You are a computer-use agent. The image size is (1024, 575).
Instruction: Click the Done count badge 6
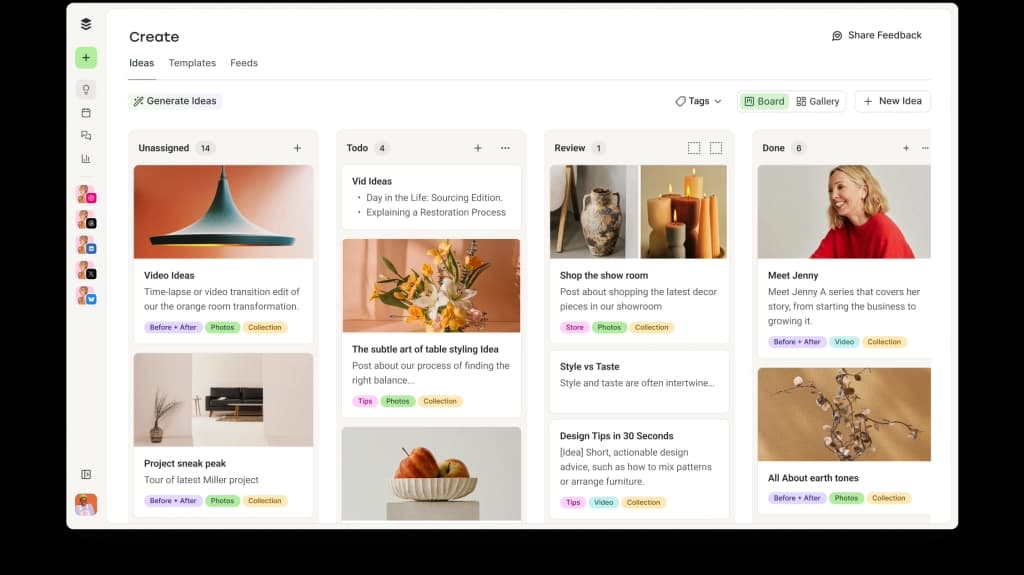(798, 148)
